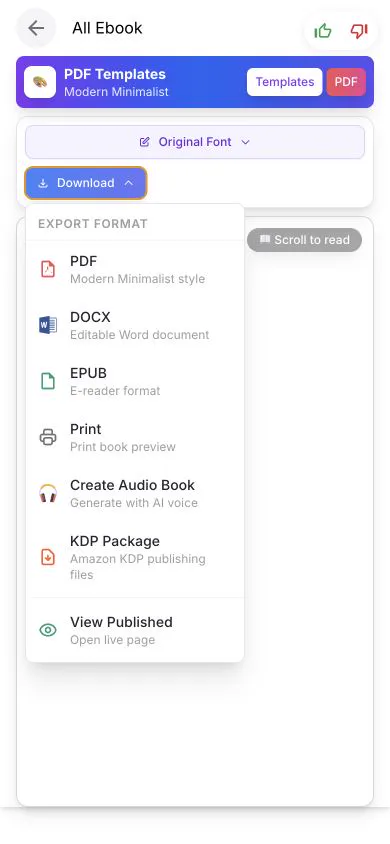Screen dimensions: 390x844
Task: Open the Original Font dropdown
Action: pyautogui.click(x=195, y=142)
